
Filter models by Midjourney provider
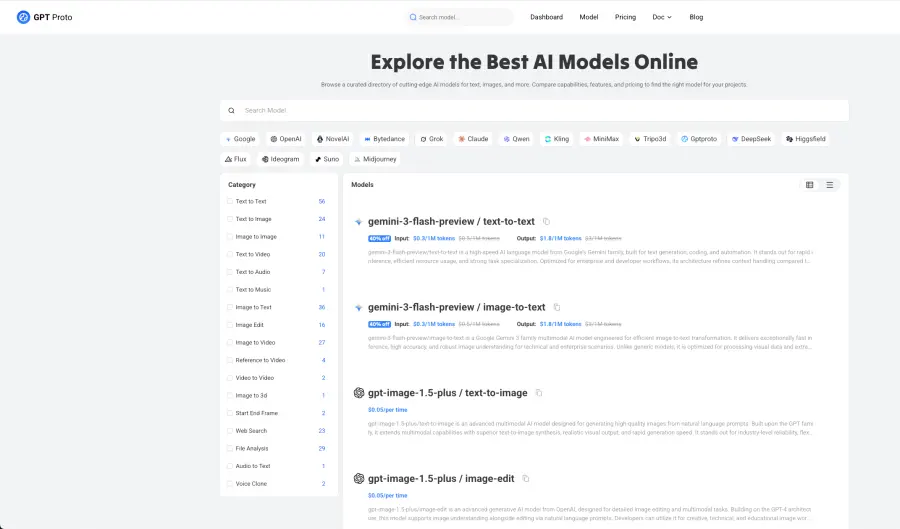click(375, 159)
